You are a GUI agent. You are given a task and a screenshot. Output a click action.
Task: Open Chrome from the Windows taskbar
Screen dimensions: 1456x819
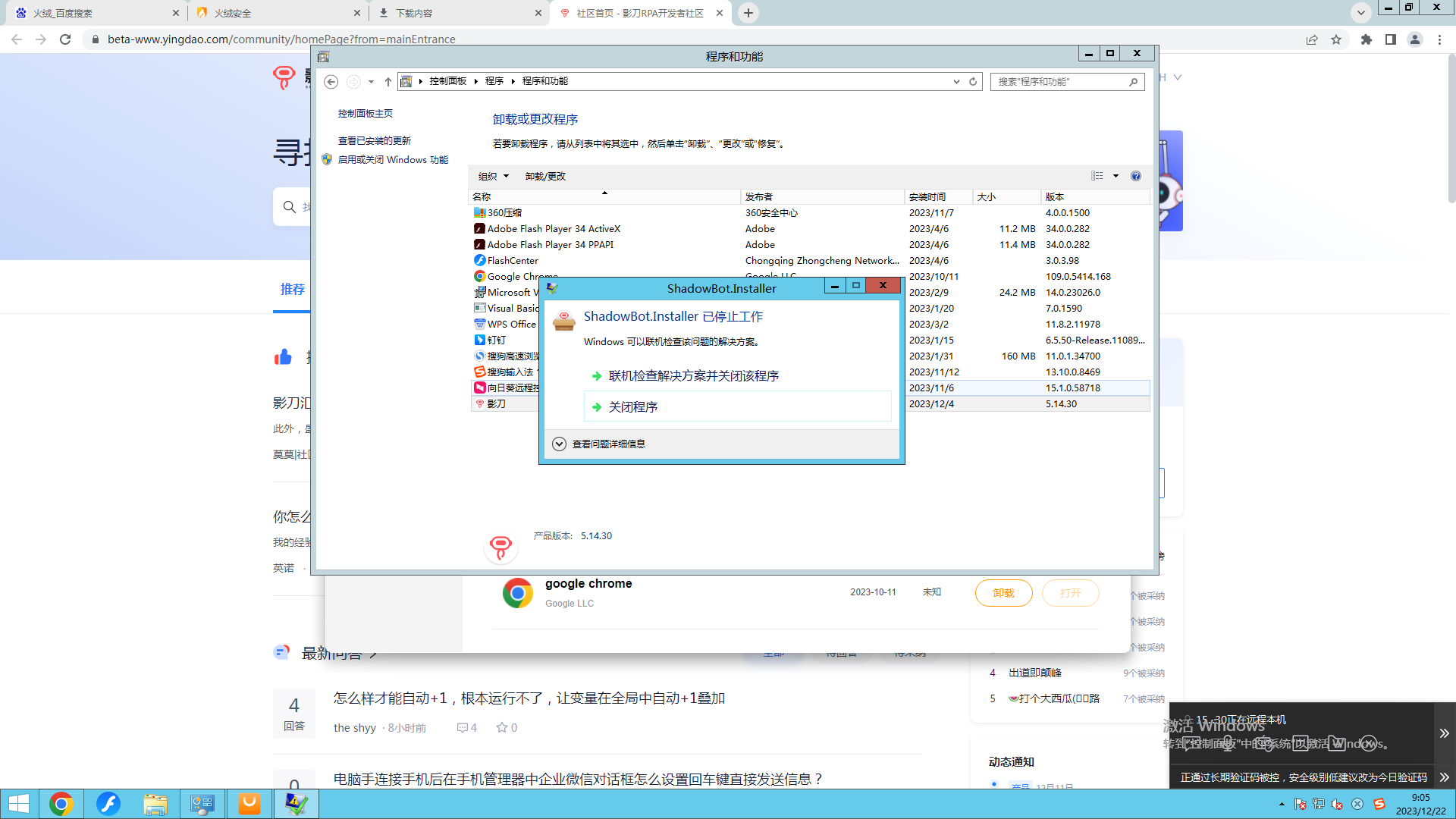(61, 804)
